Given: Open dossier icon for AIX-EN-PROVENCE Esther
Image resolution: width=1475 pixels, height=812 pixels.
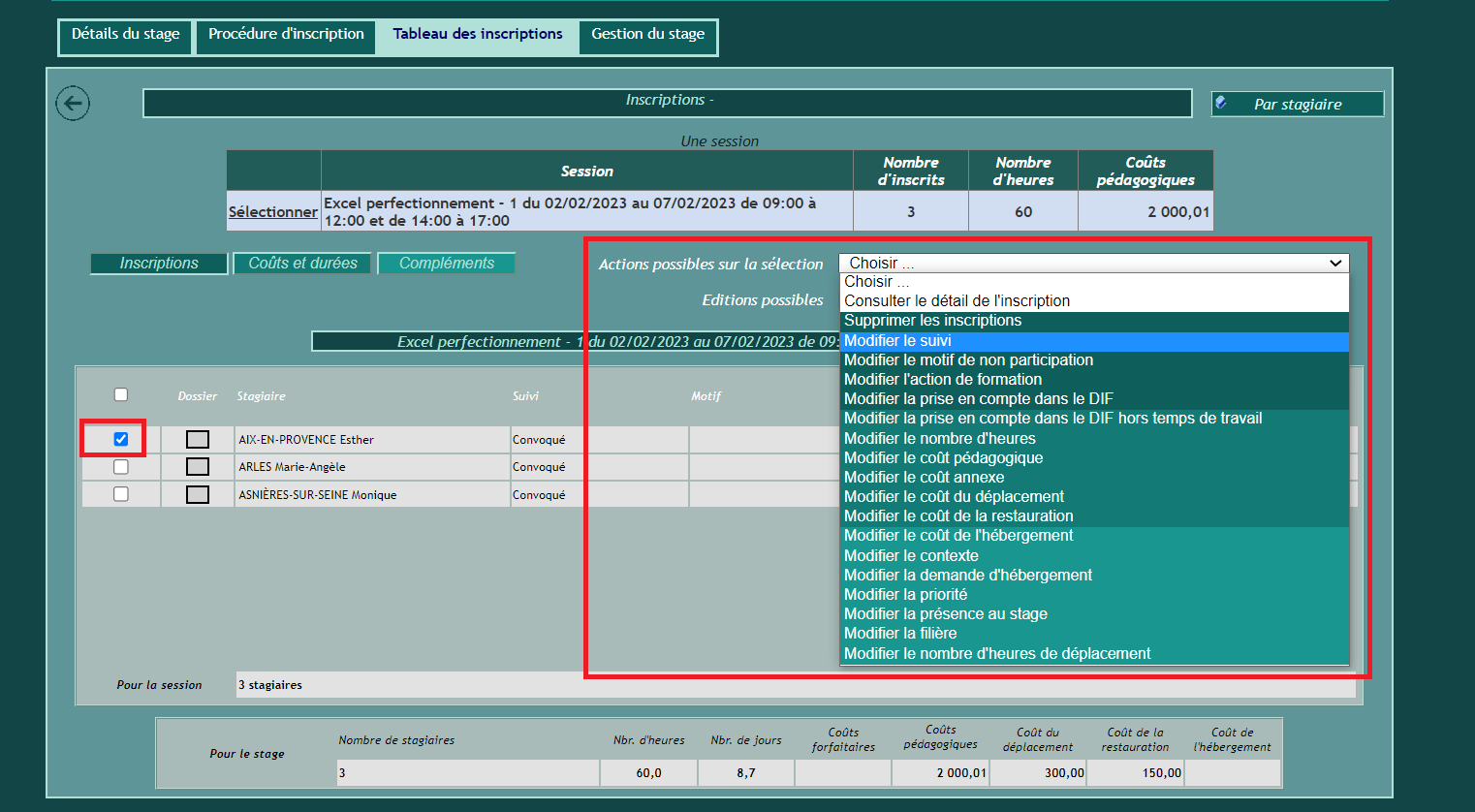Looking at the screenshot, I should pyautogui.click(x=198, y=440).
